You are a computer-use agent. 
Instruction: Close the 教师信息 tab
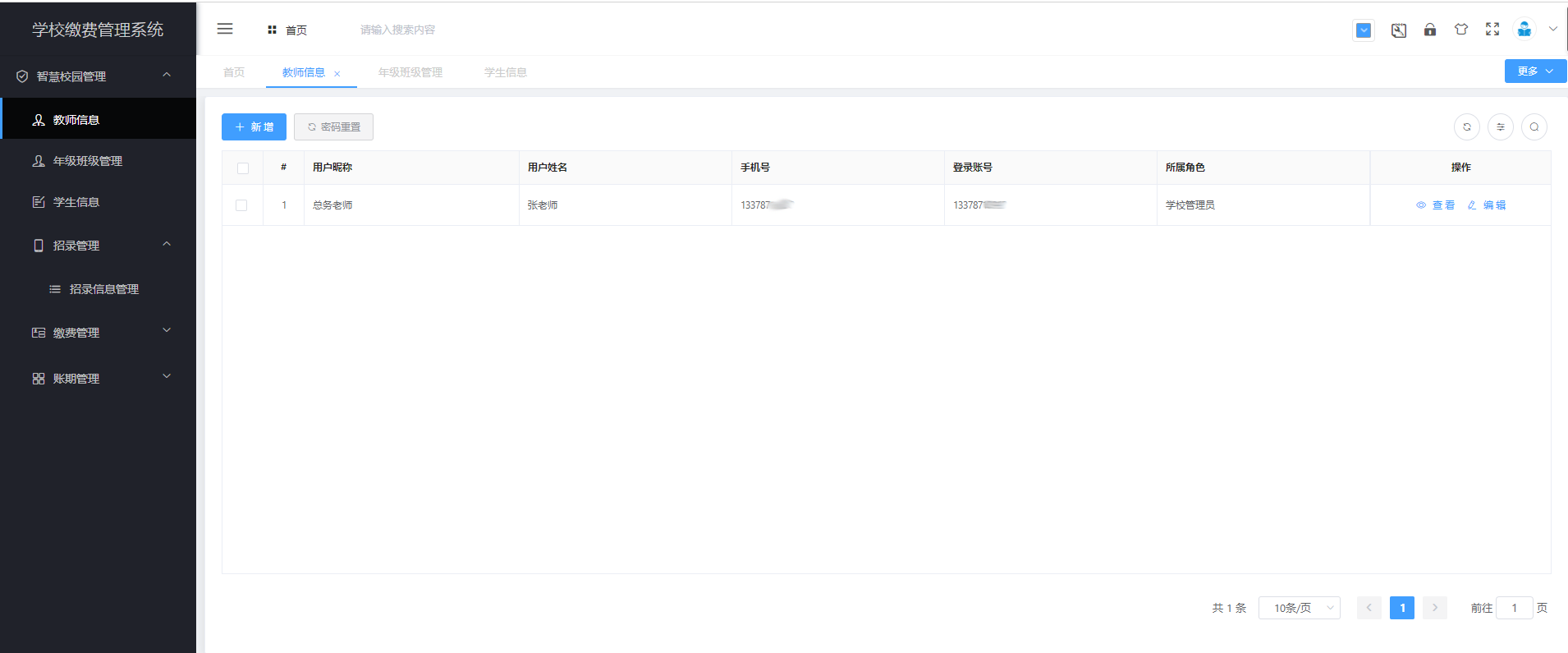(337, 74)
